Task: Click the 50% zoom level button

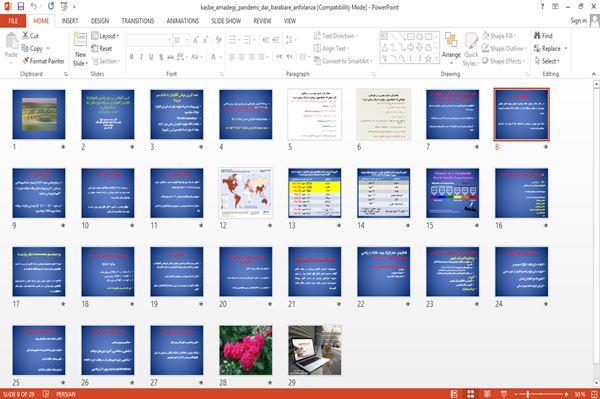Action: pyautogui.click(x=580, y=394)
